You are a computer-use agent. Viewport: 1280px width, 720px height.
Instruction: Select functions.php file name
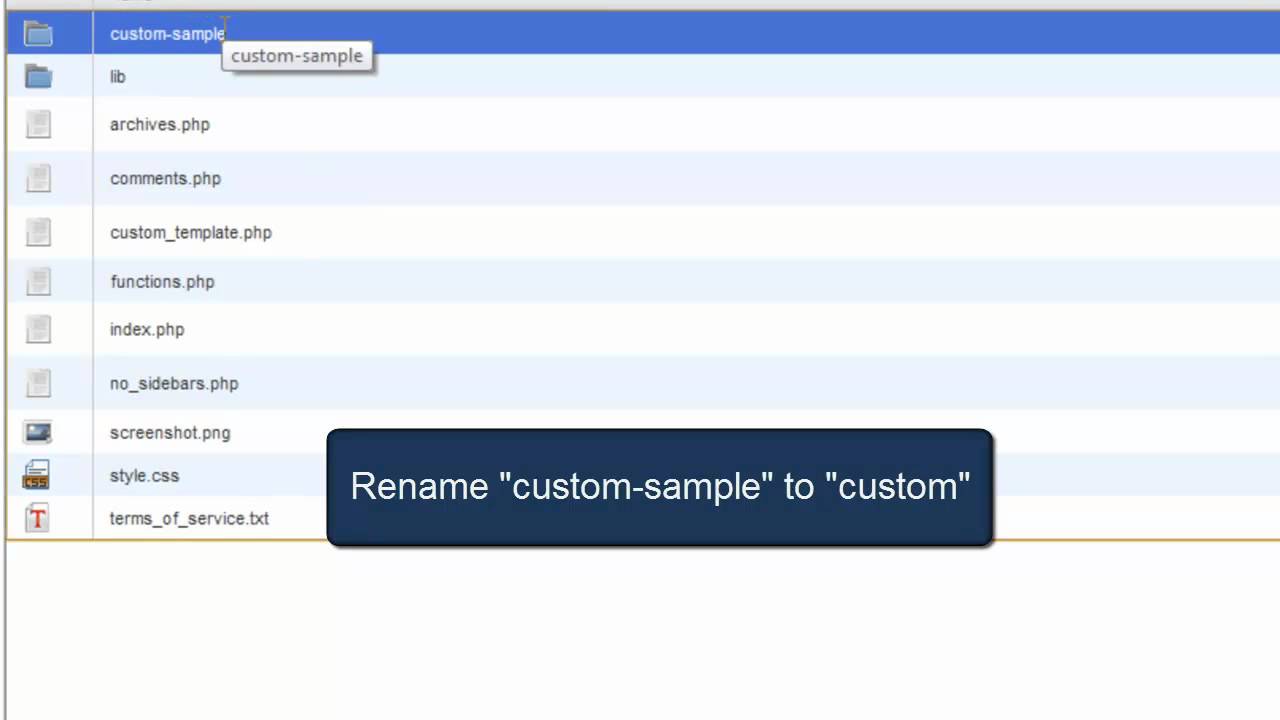pos(162,282)
